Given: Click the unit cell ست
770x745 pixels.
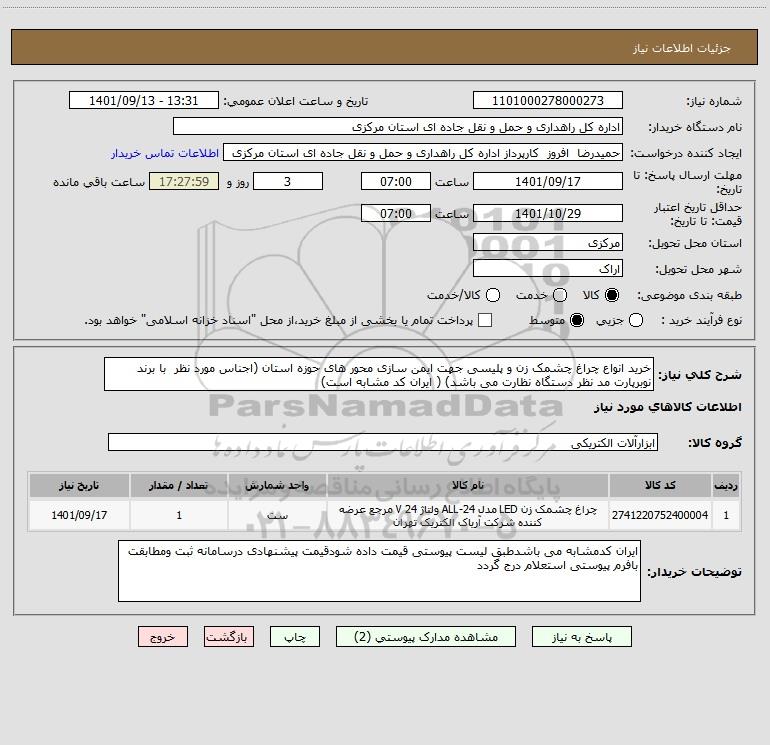Looking at the screenshot, I should pyautogui.click(x=277, y=515).
